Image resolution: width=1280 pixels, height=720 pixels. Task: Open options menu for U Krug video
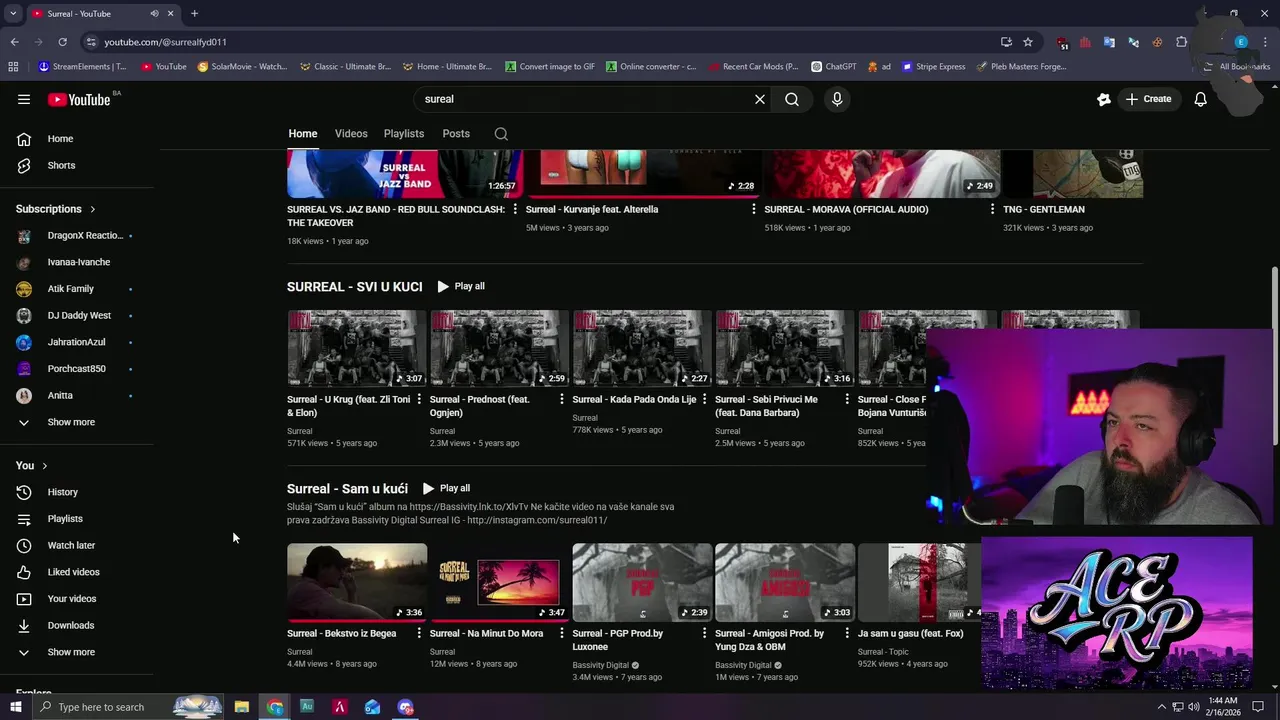pos(419,400)
